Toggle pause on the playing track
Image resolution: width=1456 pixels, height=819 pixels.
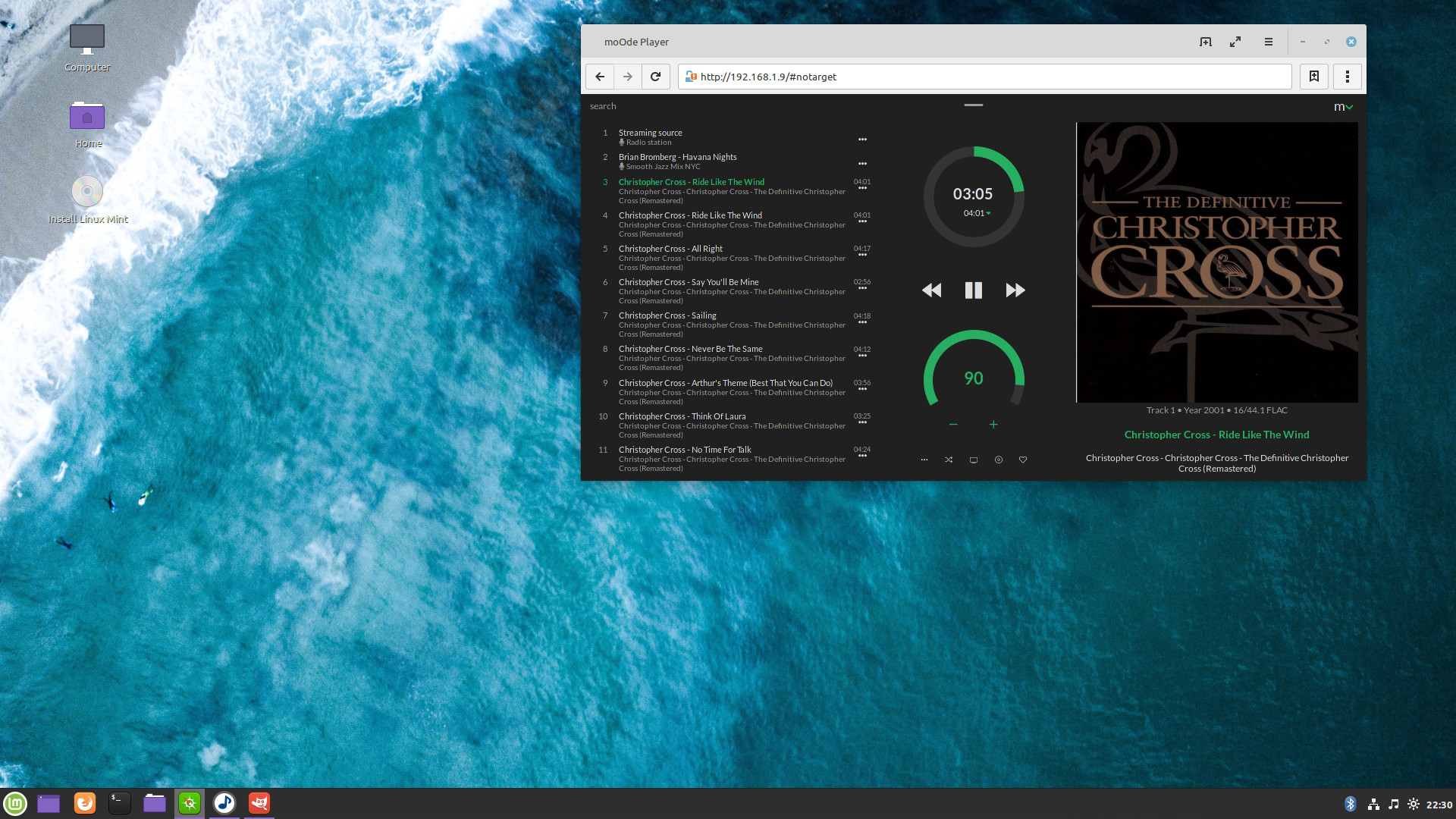pos(973,290)
